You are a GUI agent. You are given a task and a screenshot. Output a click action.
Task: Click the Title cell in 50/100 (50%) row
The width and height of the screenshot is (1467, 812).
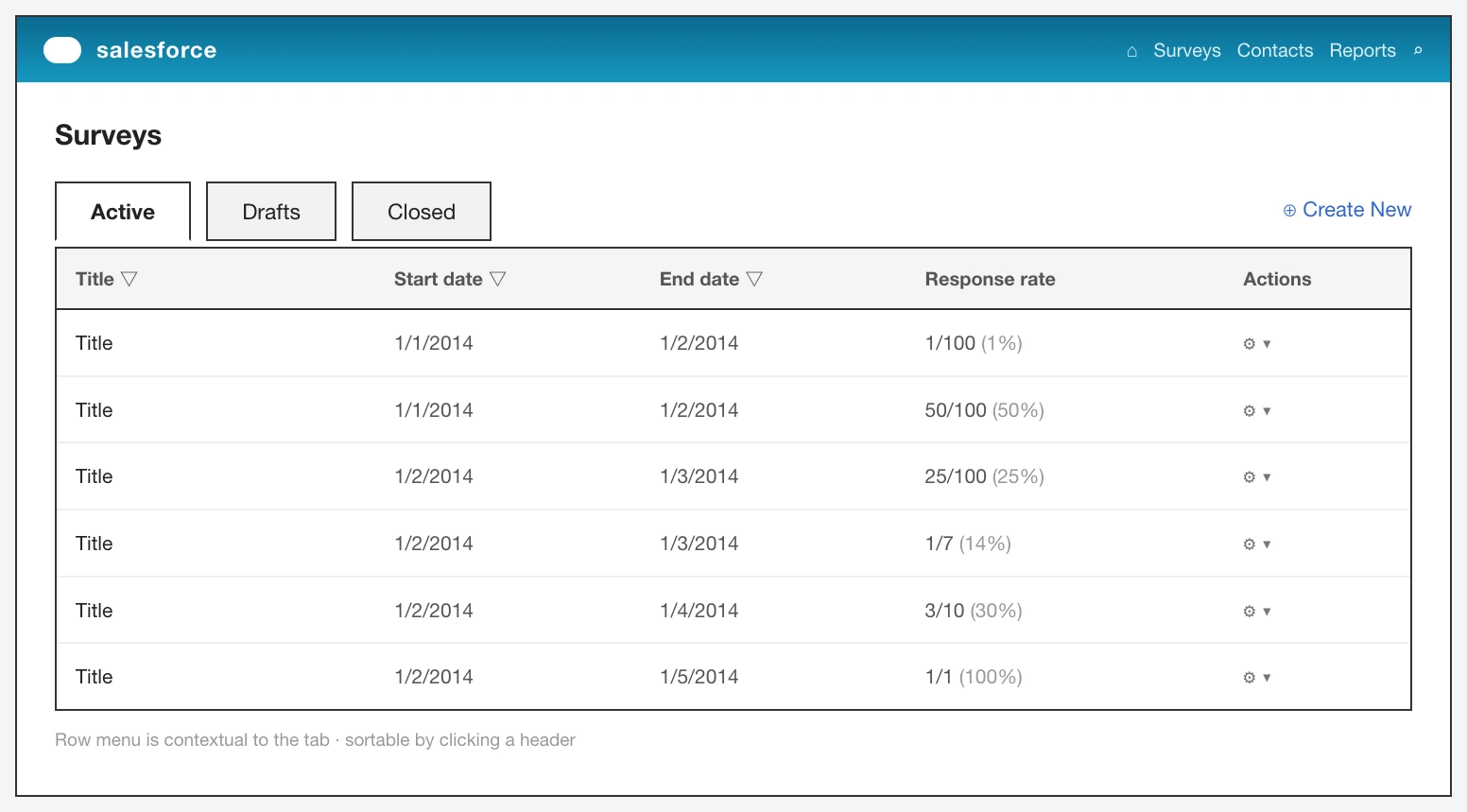(95, 410)
